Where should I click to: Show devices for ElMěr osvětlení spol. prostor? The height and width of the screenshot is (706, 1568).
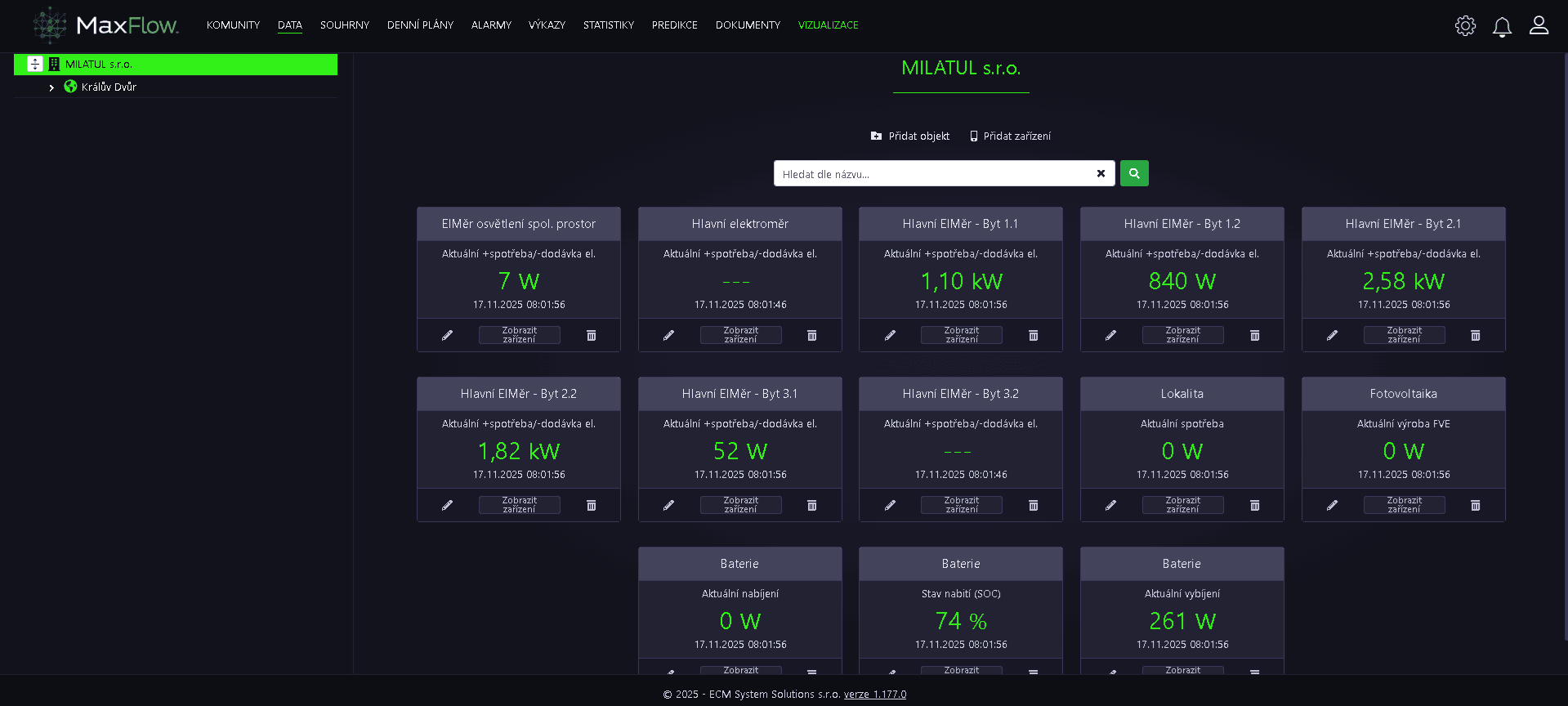click(x=520, y=335)
